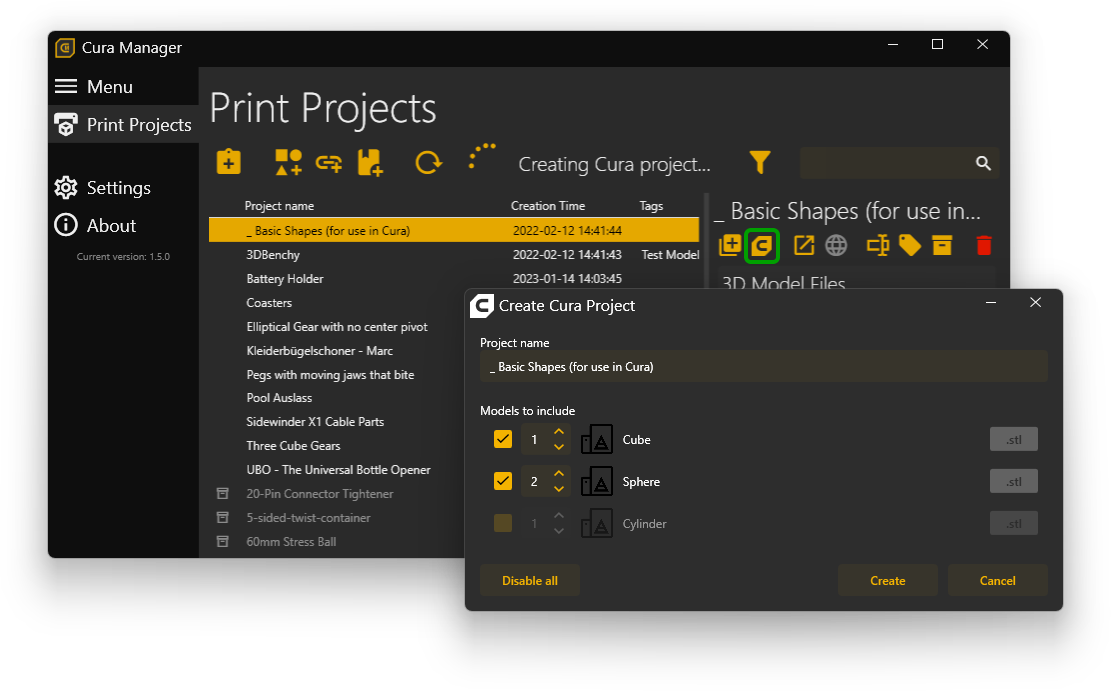The image size is (1111, 691).
Task: Select UBO - The Universal Bottle Opener
Action: pyautogui.click(x=337, y=470)
